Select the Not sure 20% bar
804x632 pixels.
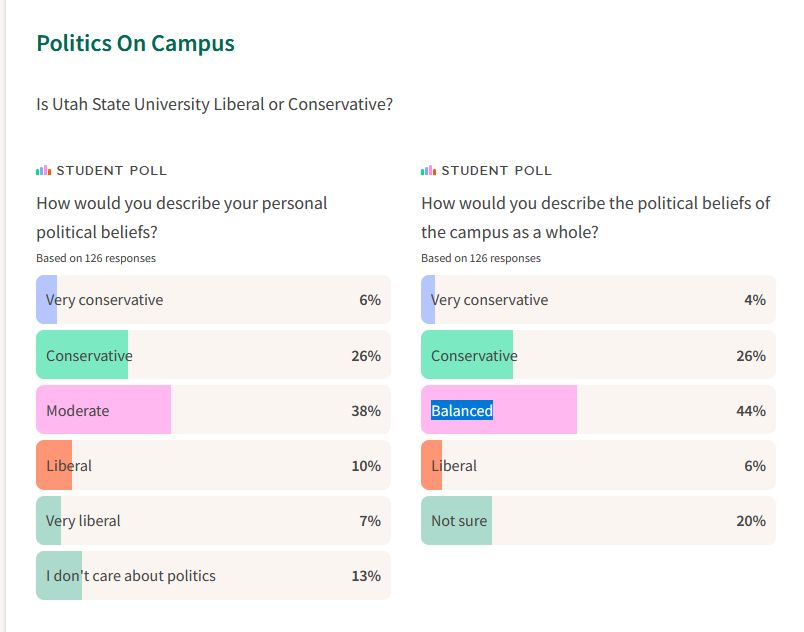(598, 520)
